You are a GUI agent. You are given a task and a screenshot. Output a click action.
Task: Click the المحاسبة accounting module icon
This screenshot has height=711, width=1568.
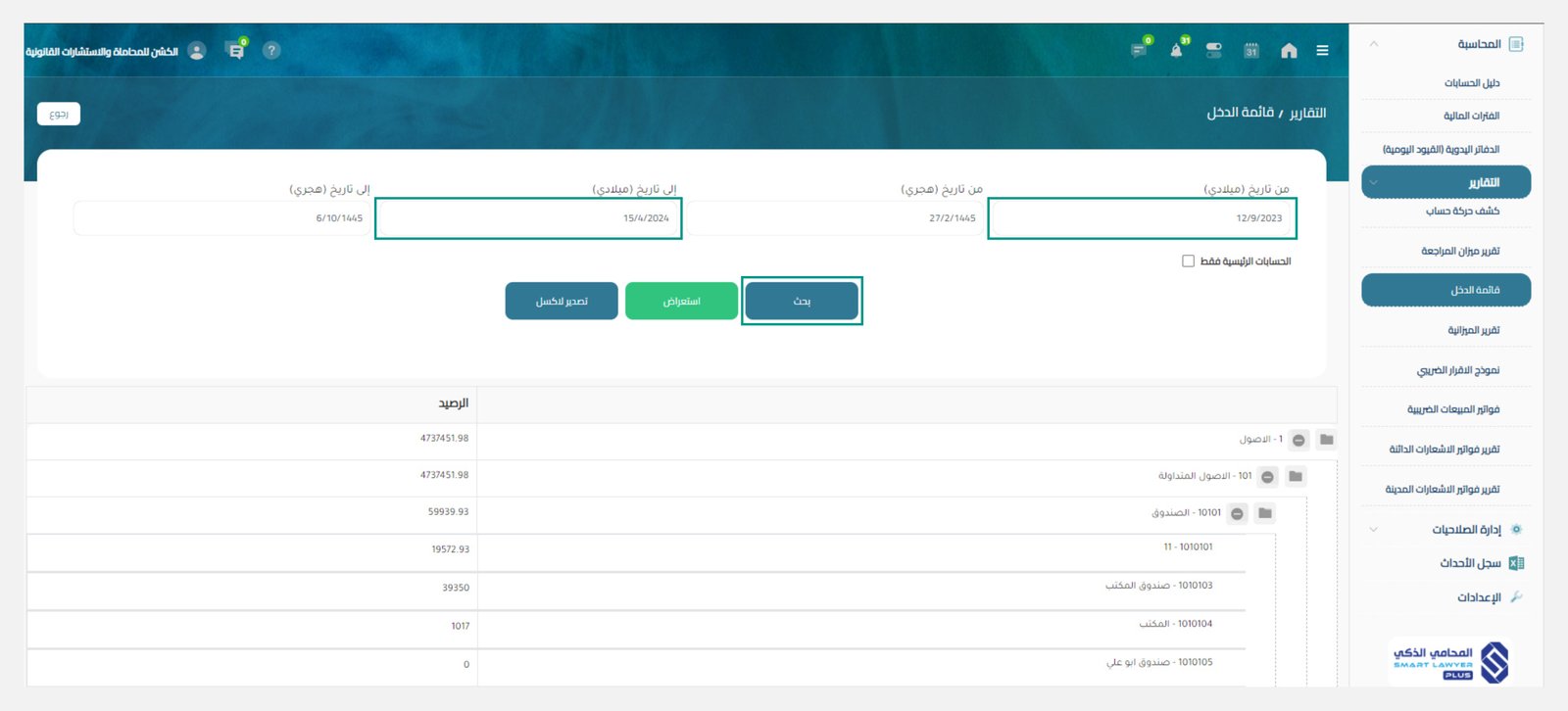(x=1516, y=44)
